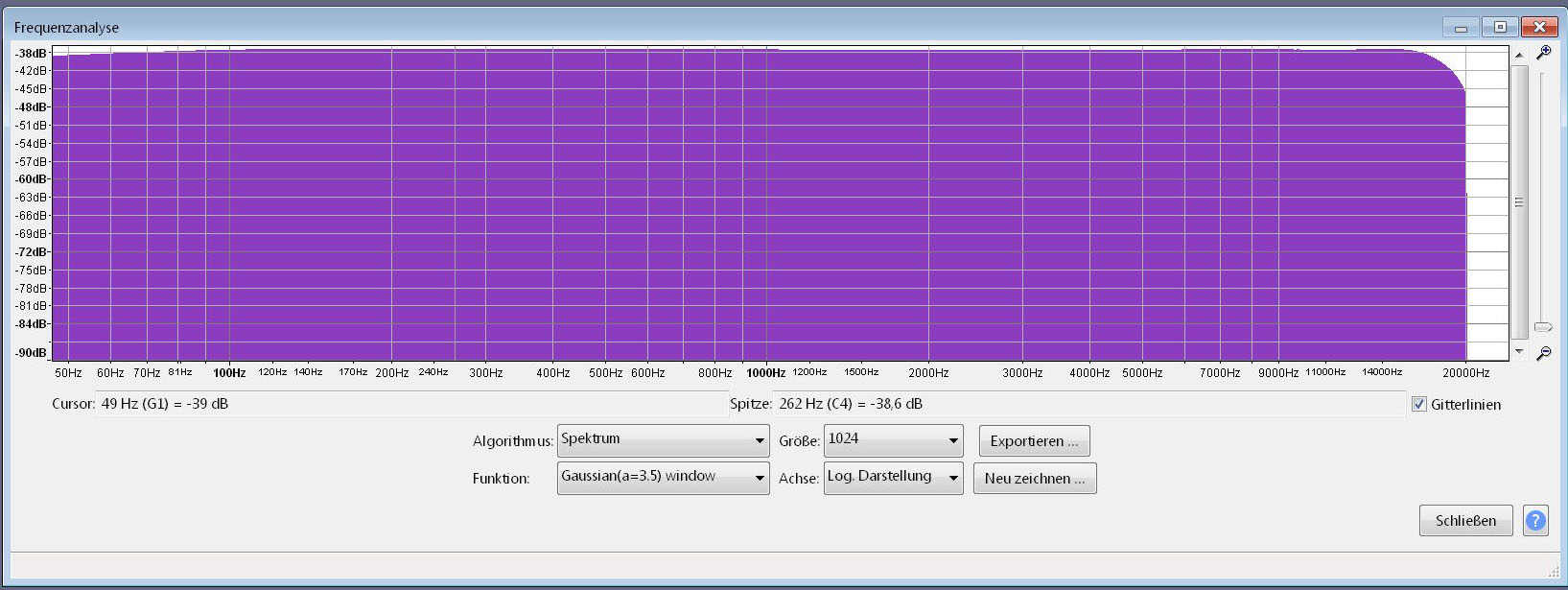Click the zoom out magnifier icon
This screenshot has height=590, width=1568.
point(1543,353)
